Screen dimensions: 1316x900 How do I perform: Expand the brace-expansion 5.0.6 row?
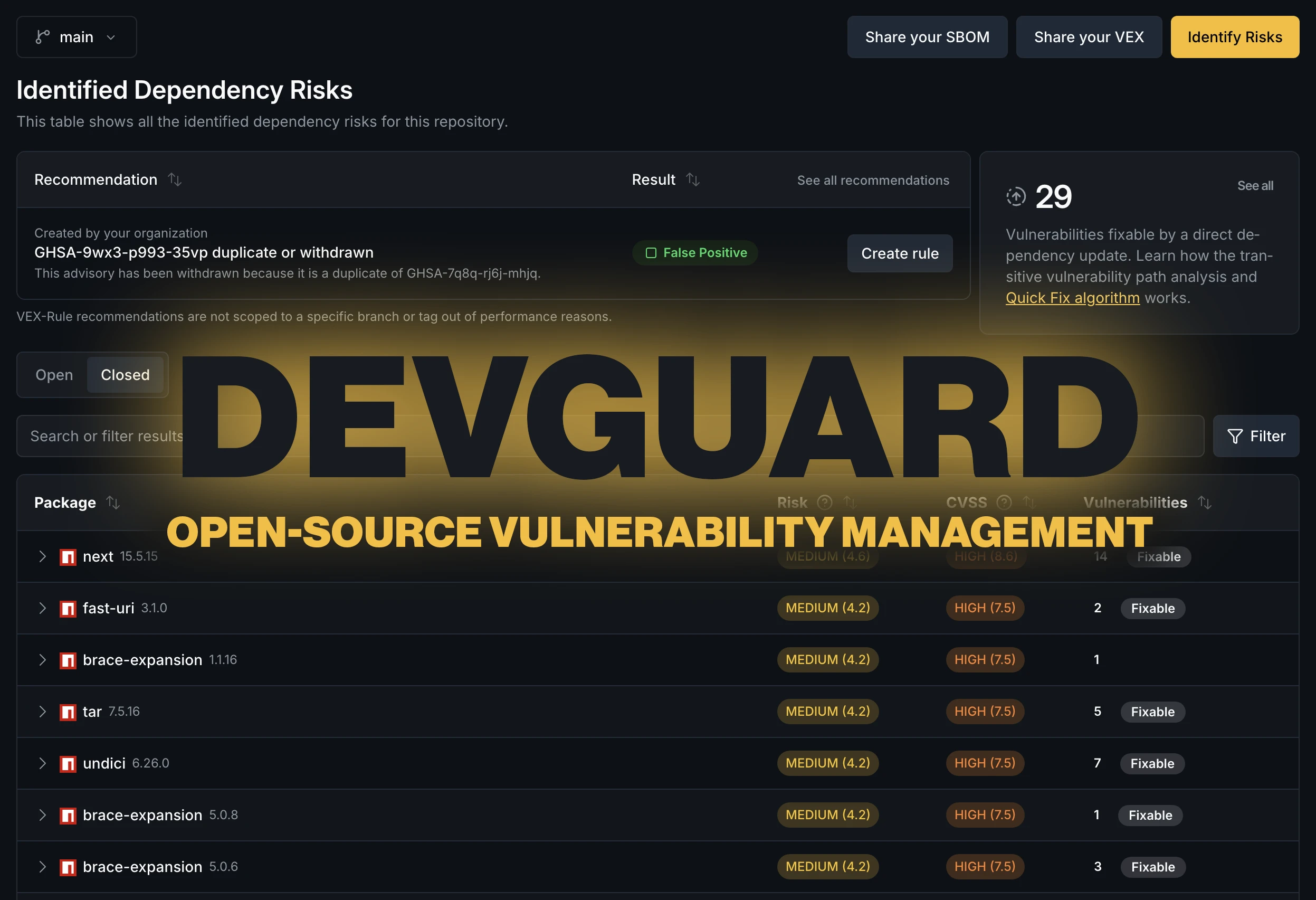[x=42, y=867]
